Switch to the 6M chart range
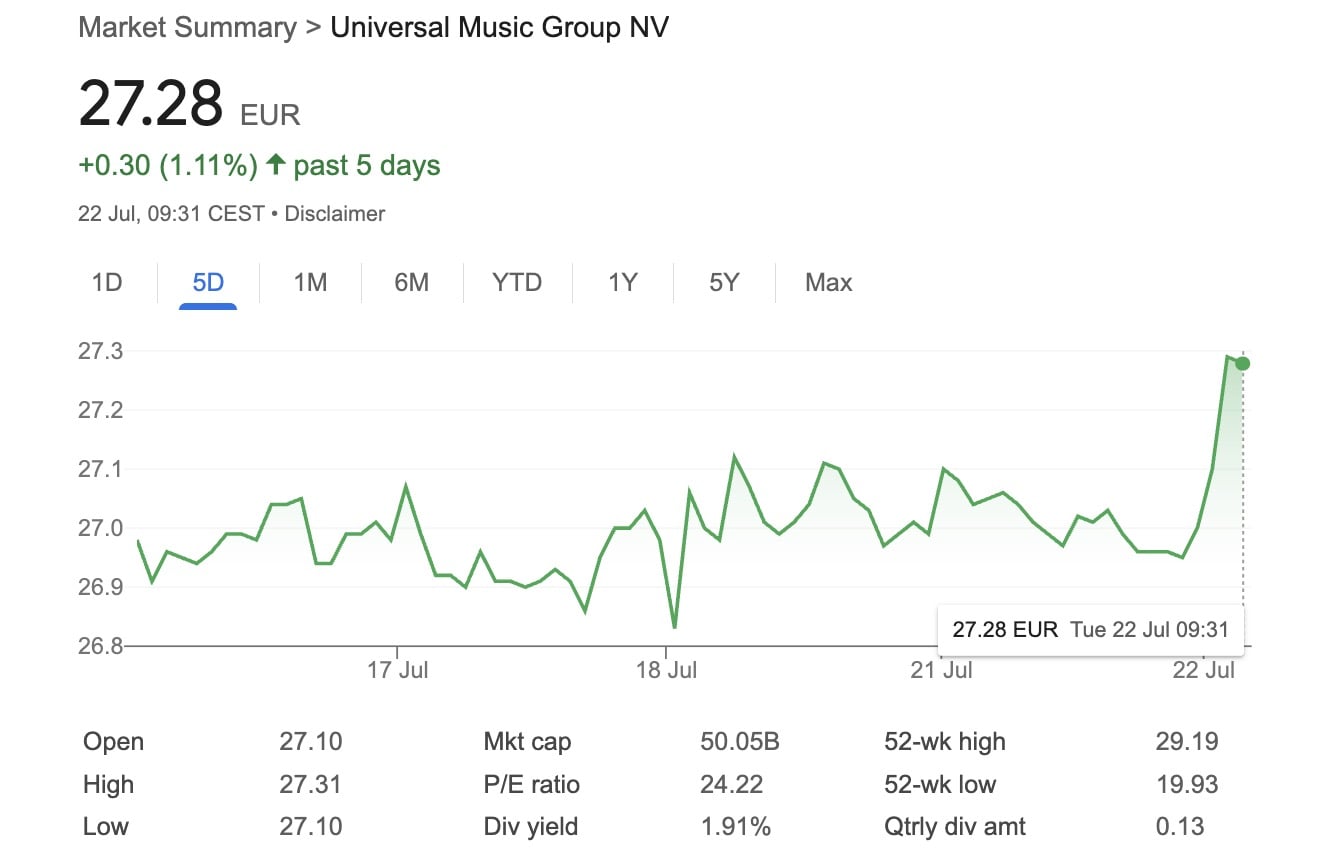Screen dimensions: 1340x868 point(411,283)
